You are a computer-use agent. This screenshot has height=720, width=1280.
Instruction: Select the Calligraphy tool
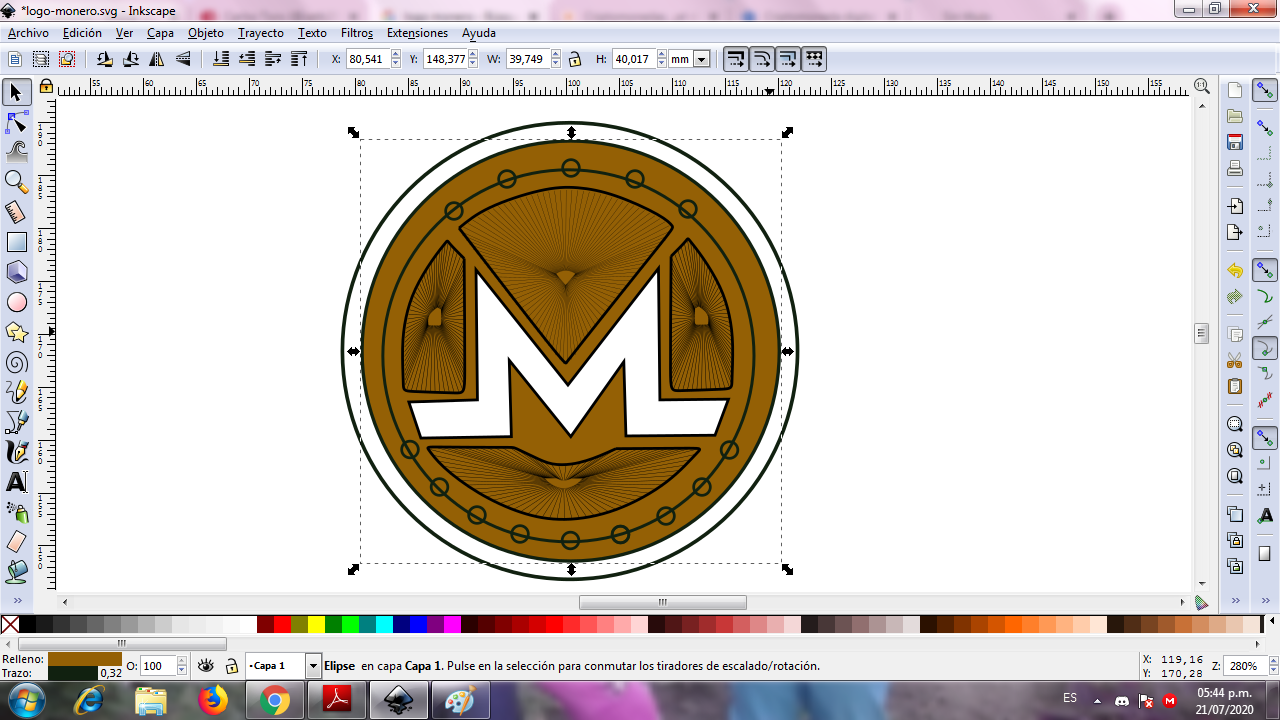[x=16, y=452]
